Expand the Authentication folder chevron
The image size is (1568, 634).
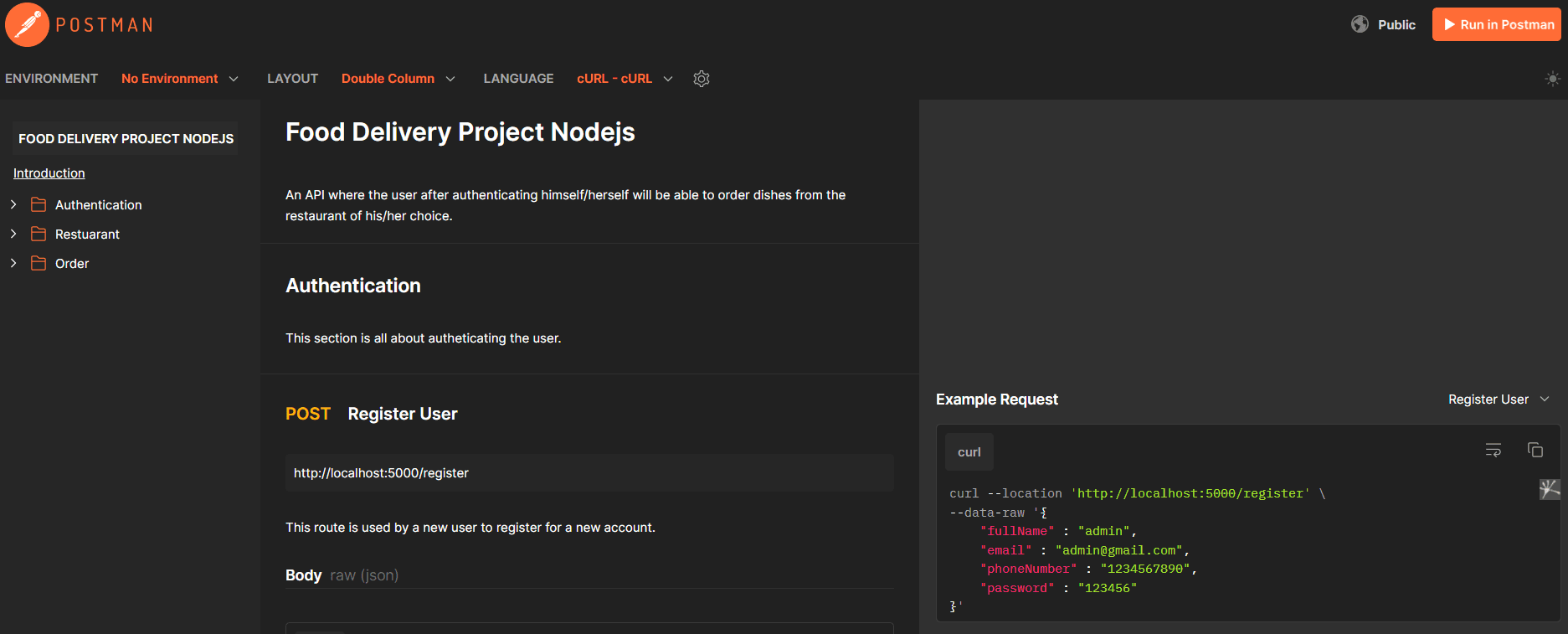(x=13, y=204)
